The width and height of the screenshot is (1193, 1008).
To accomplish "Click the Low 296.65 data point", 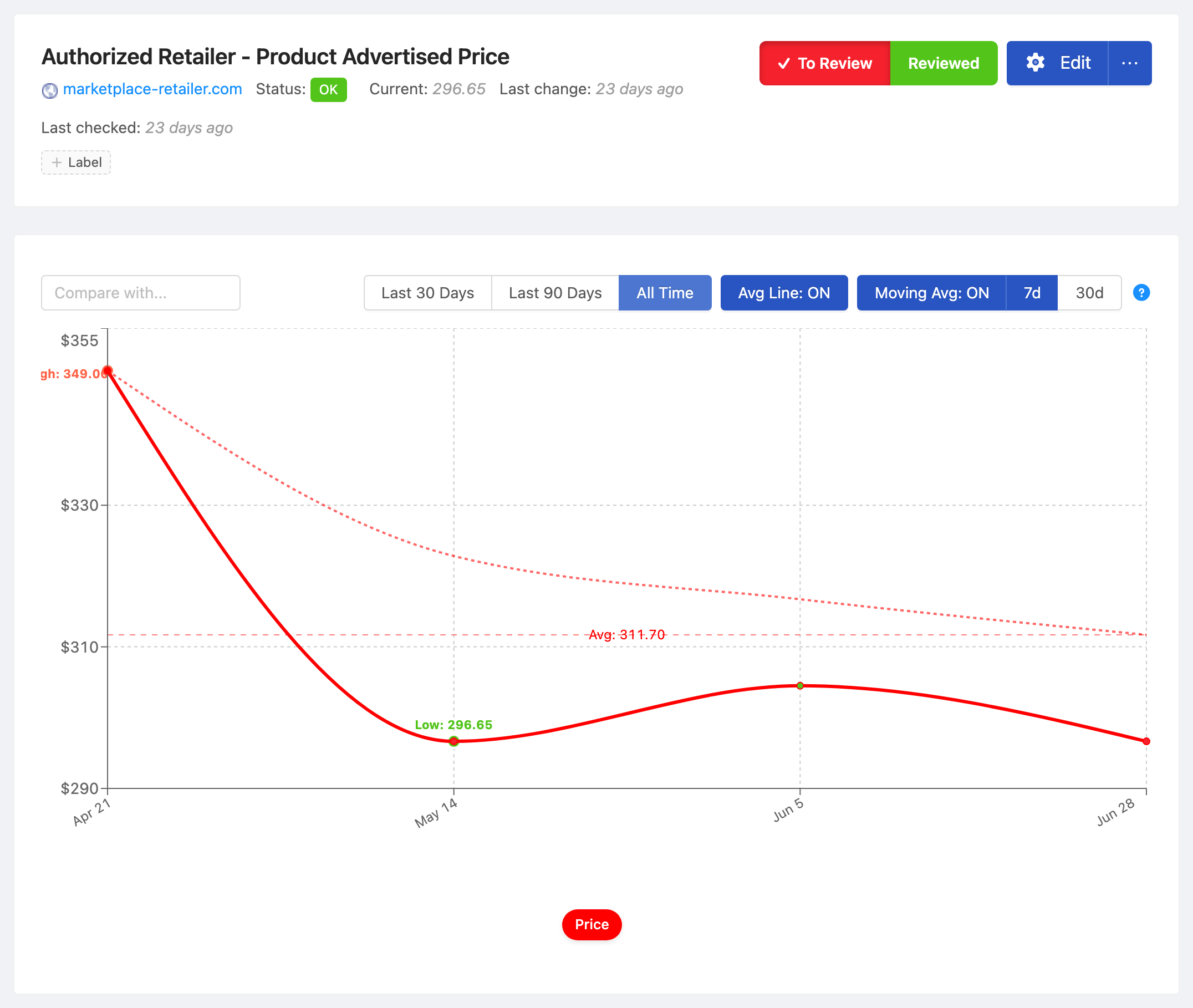I will (x=453, y=741).
